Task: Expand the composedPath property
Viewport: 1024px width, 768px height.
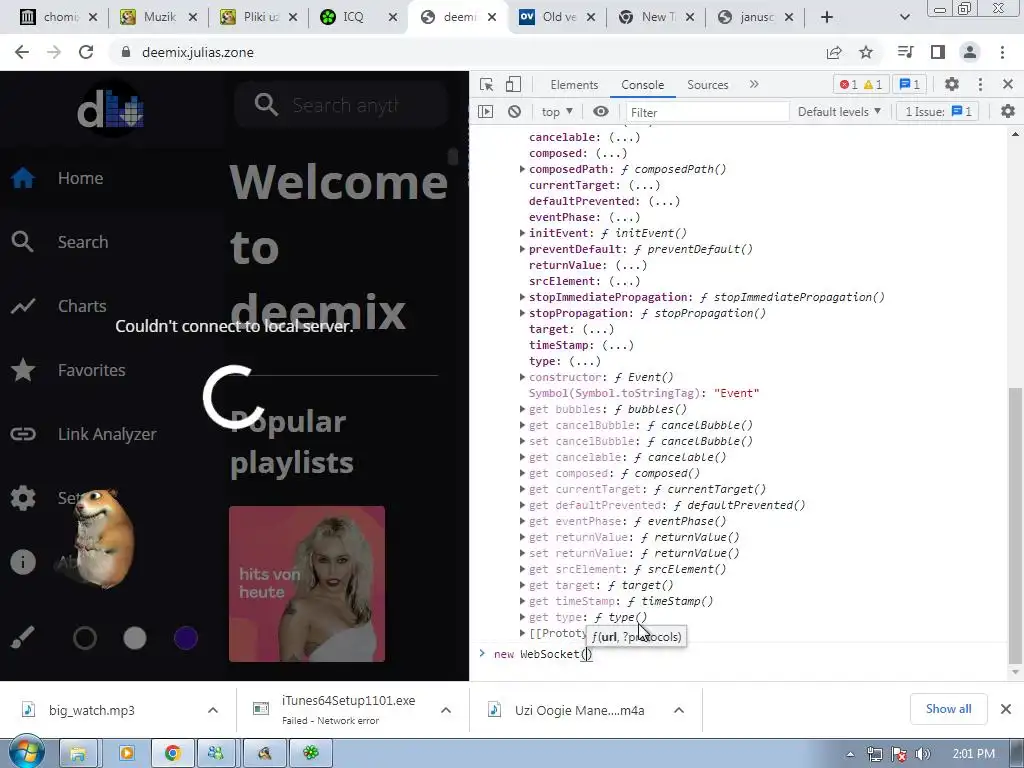Action: [x=522, y=169]
